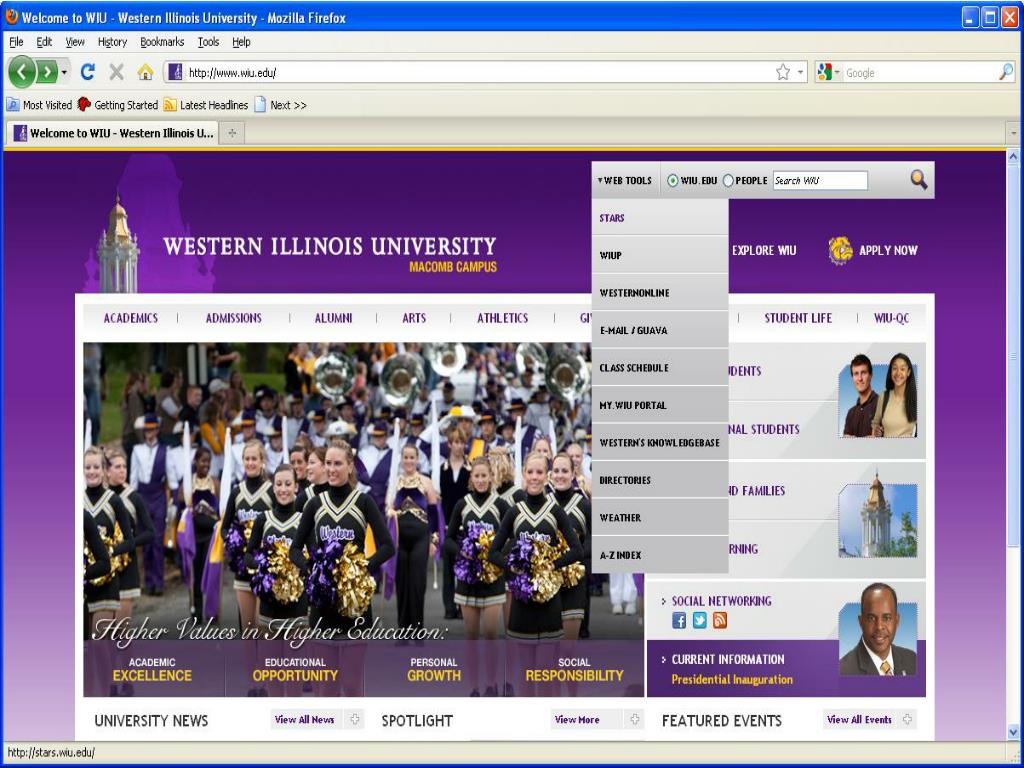Open the Most Visited bookmarks item
Image resolution: width=1024 pixels, height=768 pixels.
[39, 104]
